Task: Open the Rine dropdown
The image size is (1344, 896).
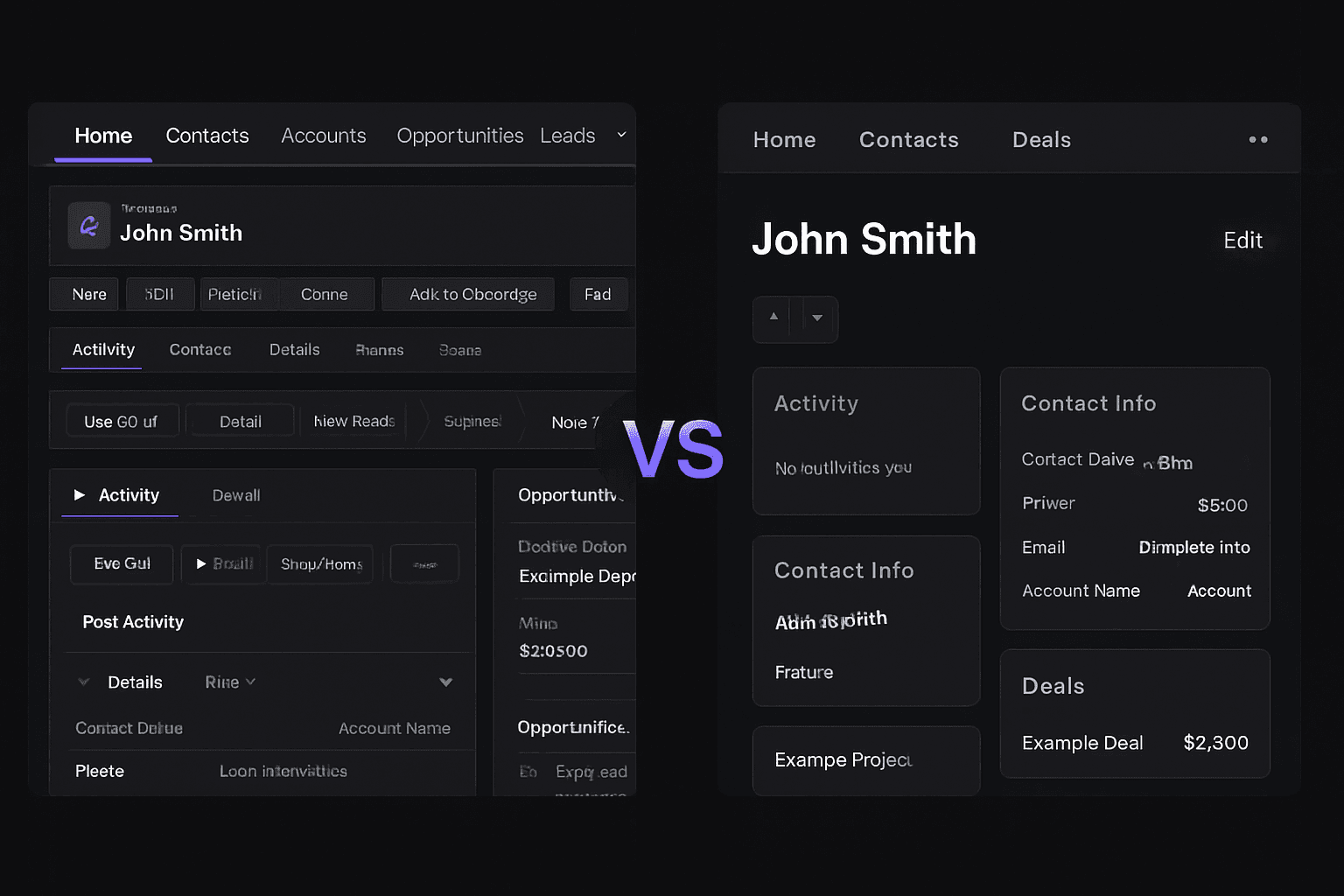Action: click(x=229, y=682)
